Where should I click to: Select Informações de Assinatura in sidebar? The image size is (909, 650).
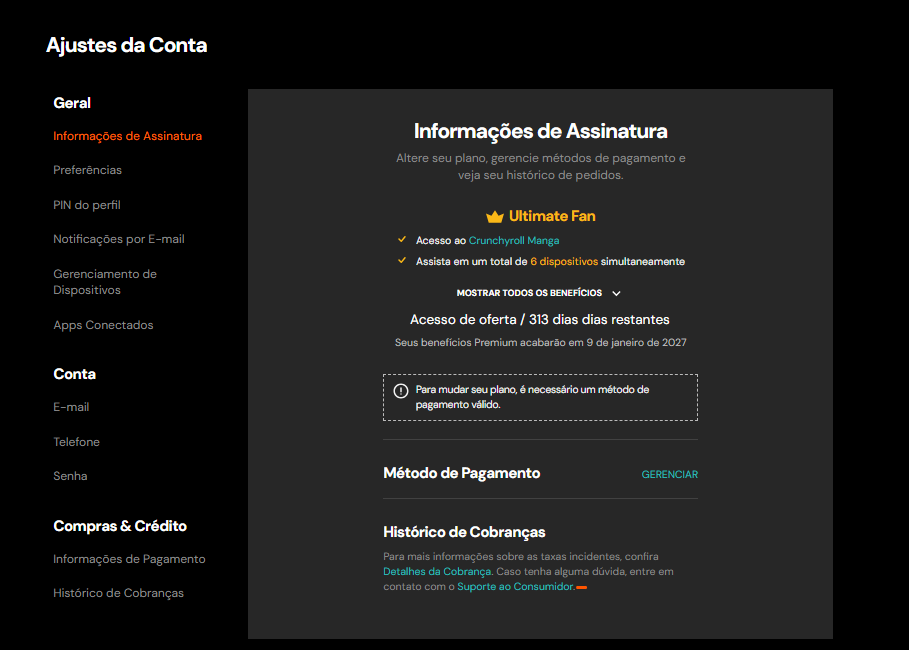127,135
